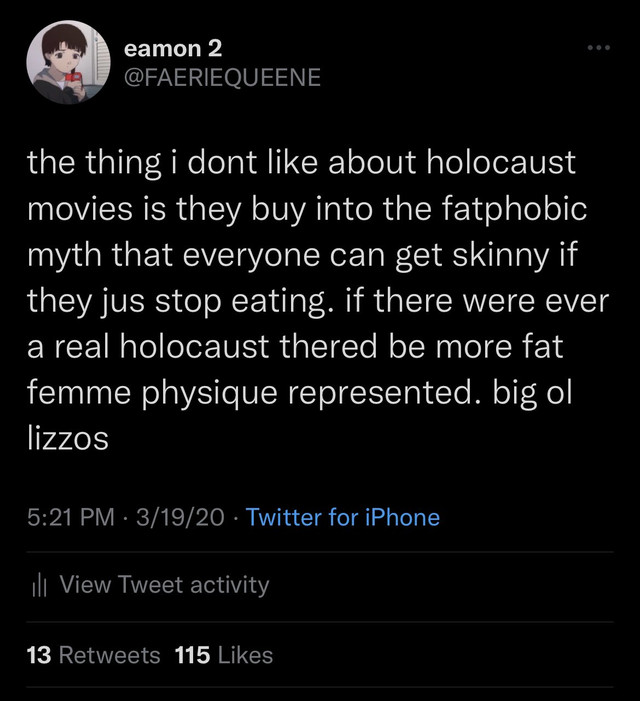This screenshot has height=701, width=640.
Task: Click the word "lizzos" in the tweet
Action: 68,438
